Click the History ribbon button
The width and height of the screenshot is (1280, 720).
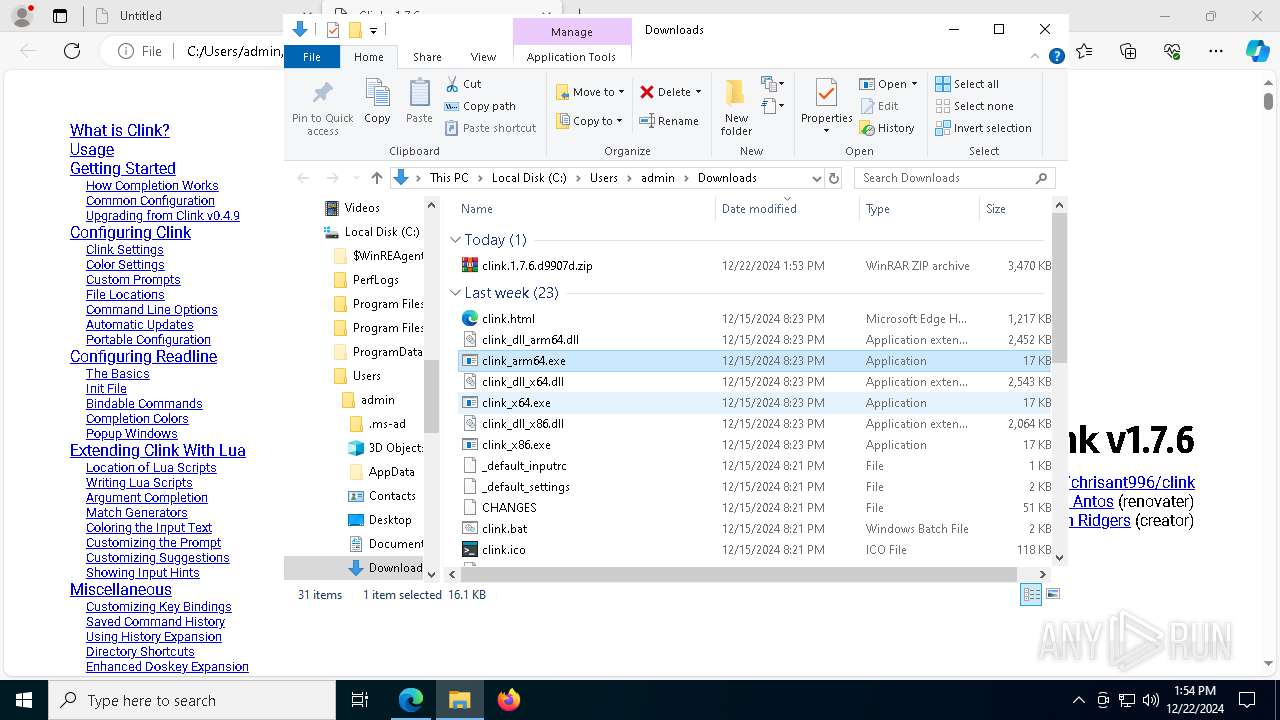pos(887,128)
